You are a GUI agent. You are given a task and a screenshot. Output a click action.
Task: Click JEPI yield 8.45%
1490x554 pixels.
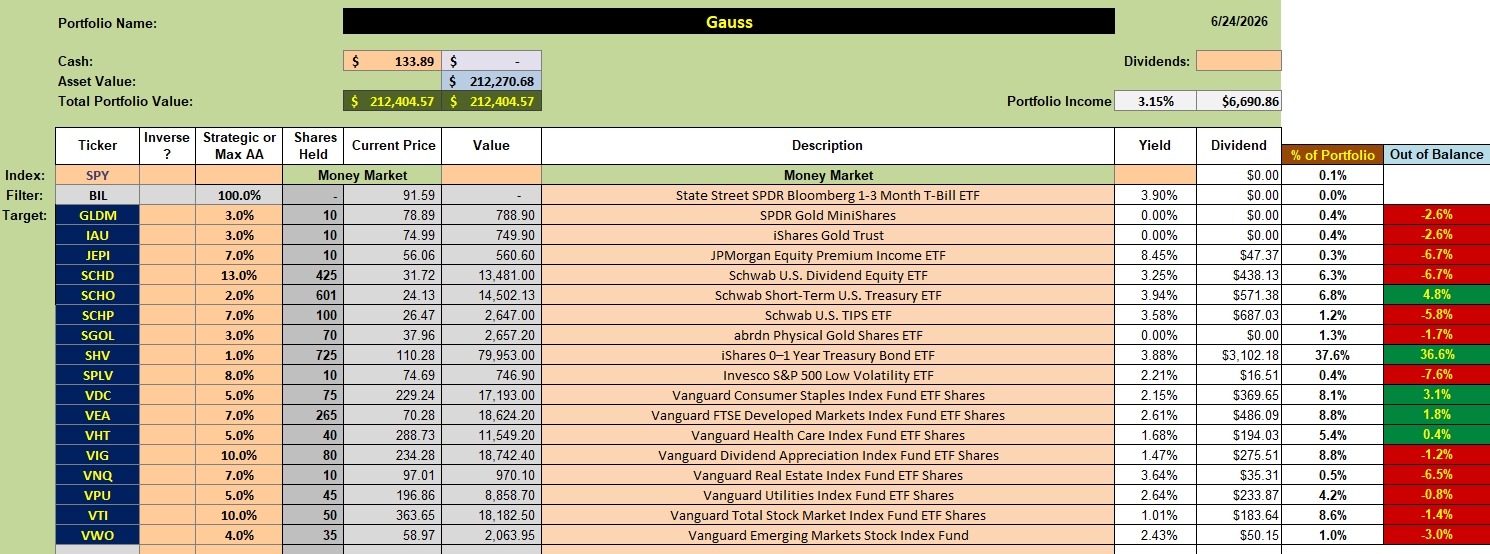1155,255
